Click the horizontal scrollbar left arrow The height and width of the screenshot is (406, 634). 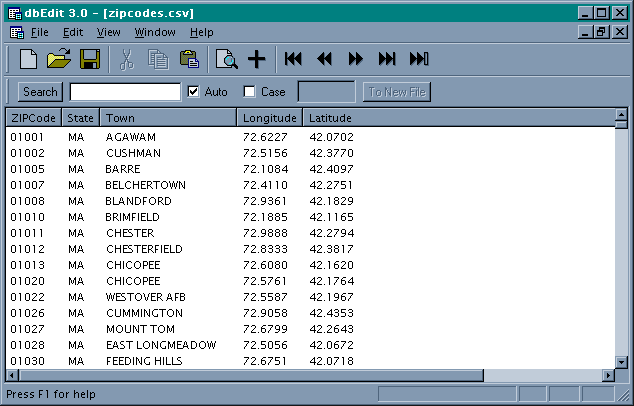(x=12, y=375)
